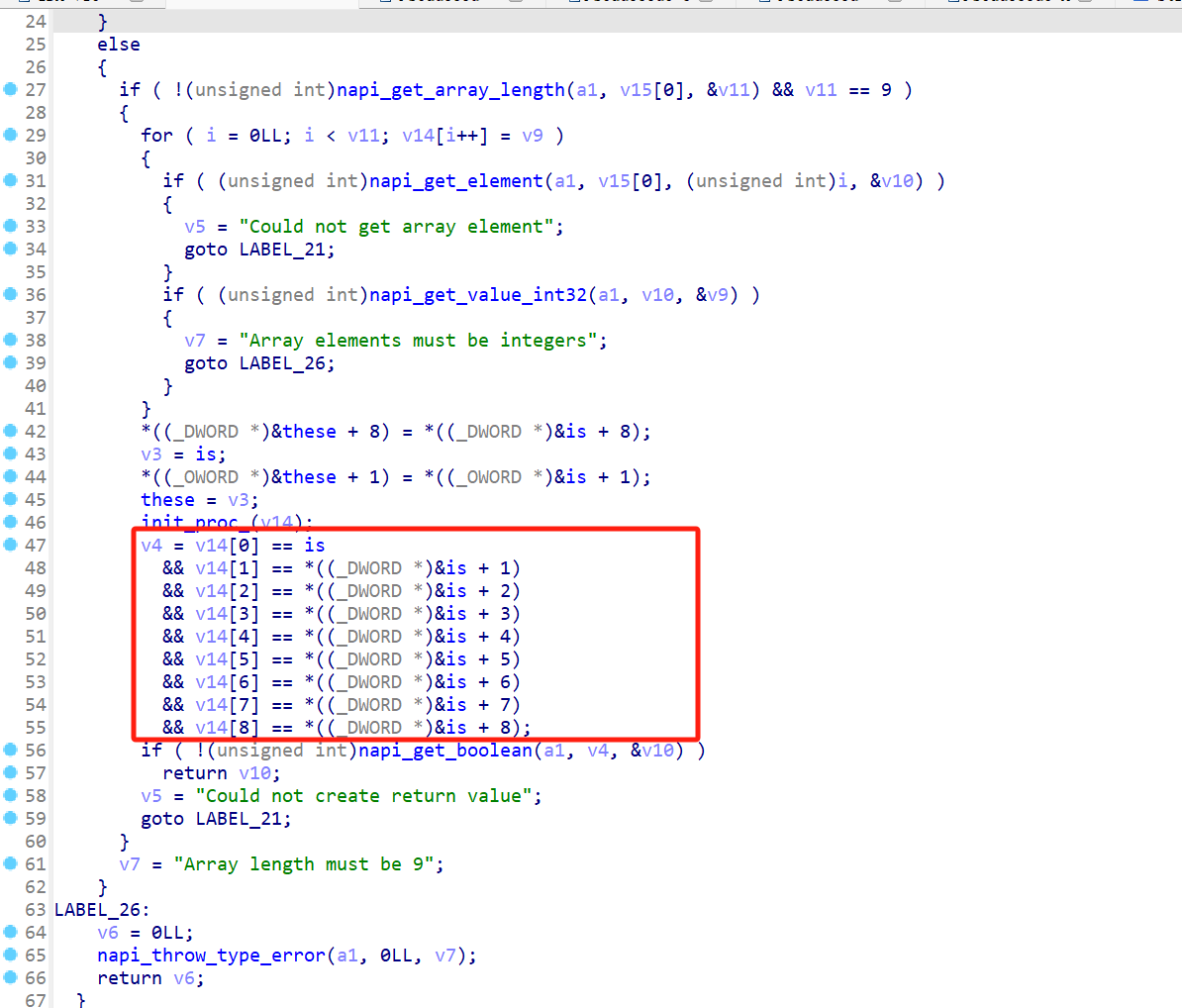Click line number 63
This screenshot has width=1182, height=1008.
click(x=36, y=910)
